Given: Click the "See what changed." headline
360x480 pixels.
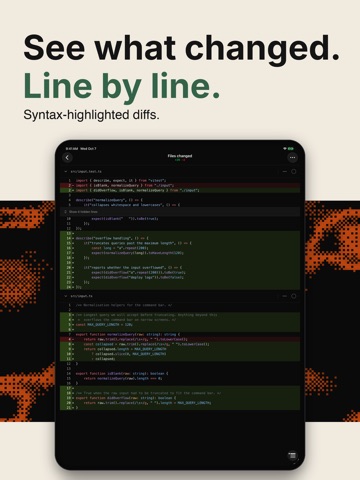Looking at the screenshot, I should tap(182, 49).
